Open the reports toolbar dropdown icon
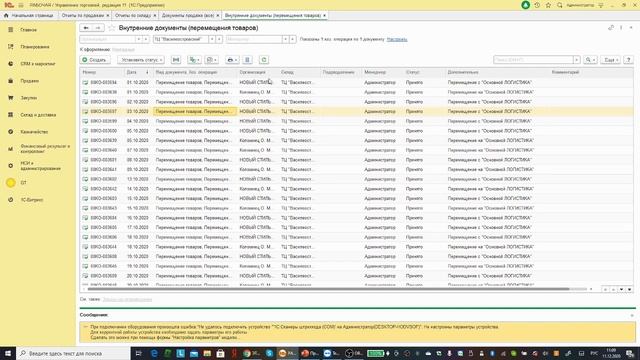This screenshot has width=640, height=360. coord(211,60)
